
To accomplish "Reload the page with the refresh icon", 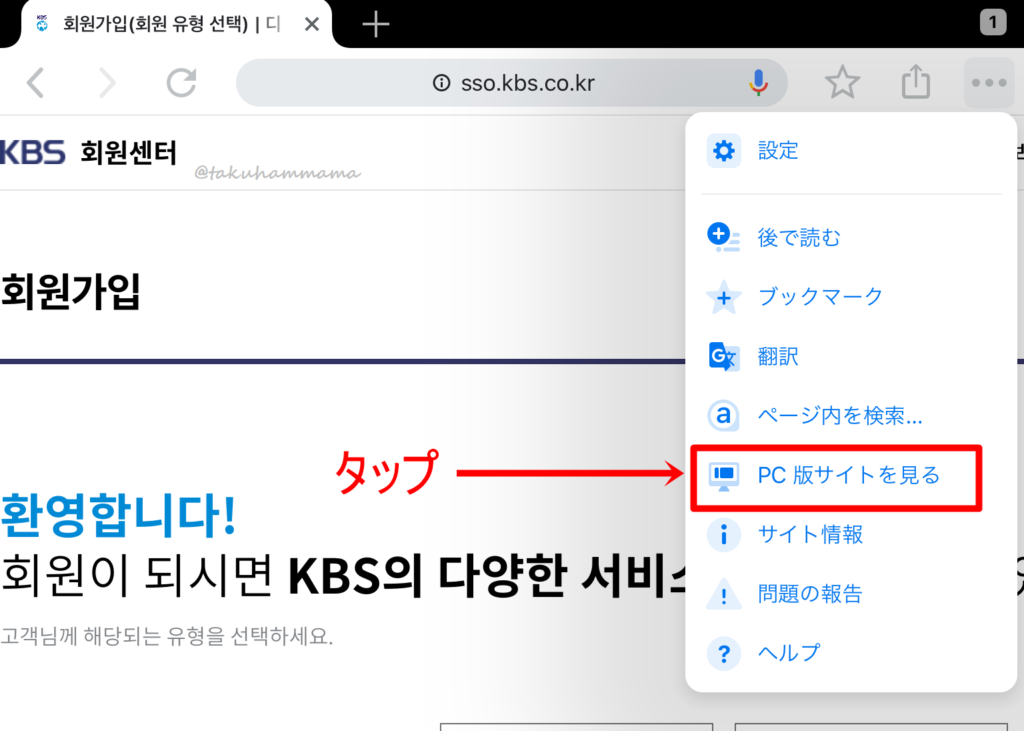I will 181,83.
